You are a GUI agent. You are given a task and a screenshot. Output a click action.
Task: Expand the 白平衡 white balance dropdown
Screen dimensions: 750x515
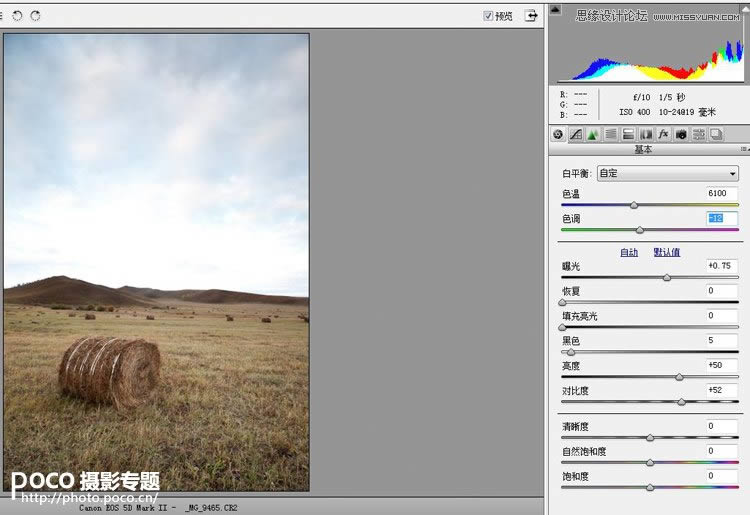(x=667, y=173)
